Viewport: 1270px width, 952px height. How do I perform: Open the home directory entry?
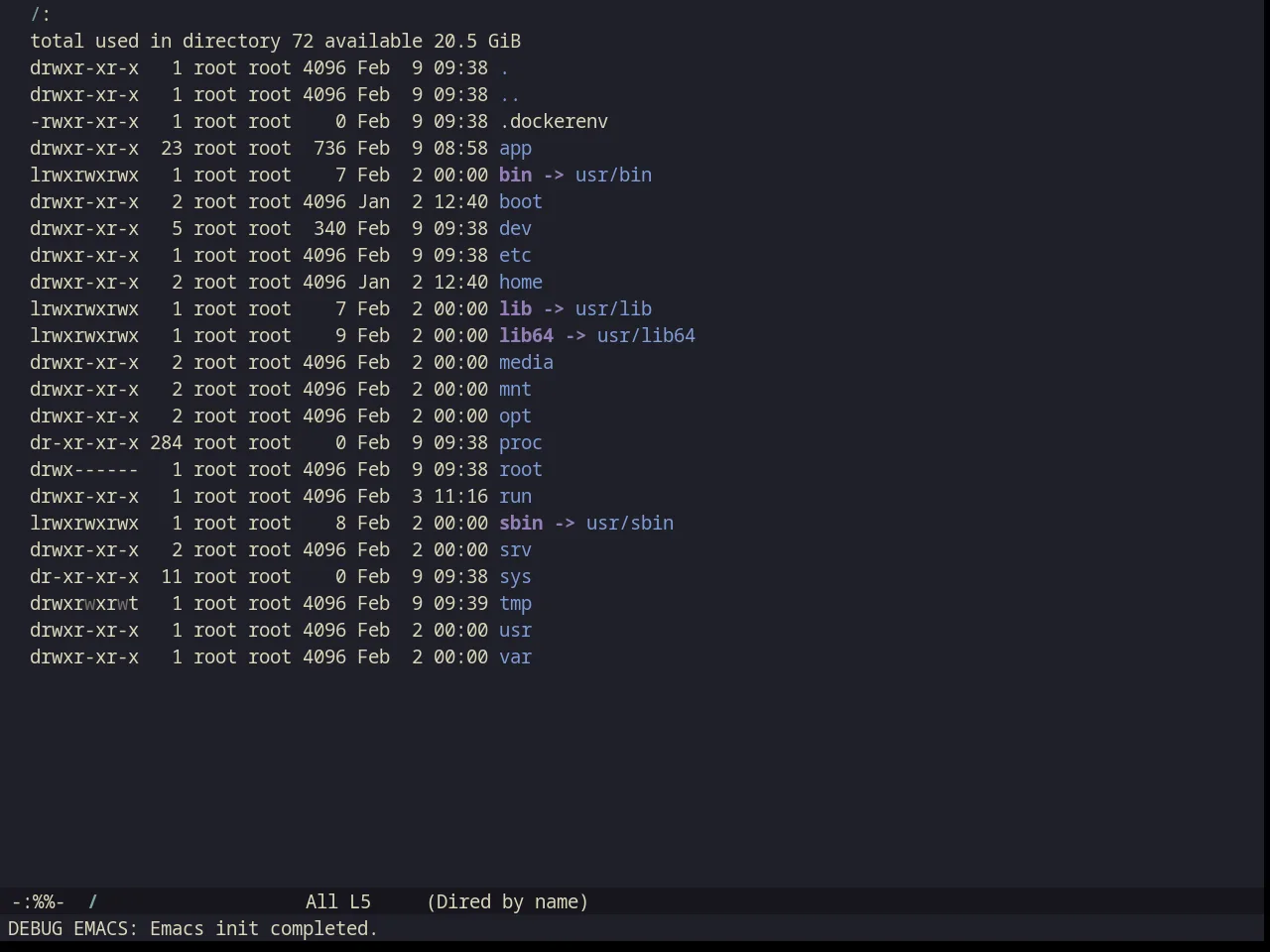[520, 283]
